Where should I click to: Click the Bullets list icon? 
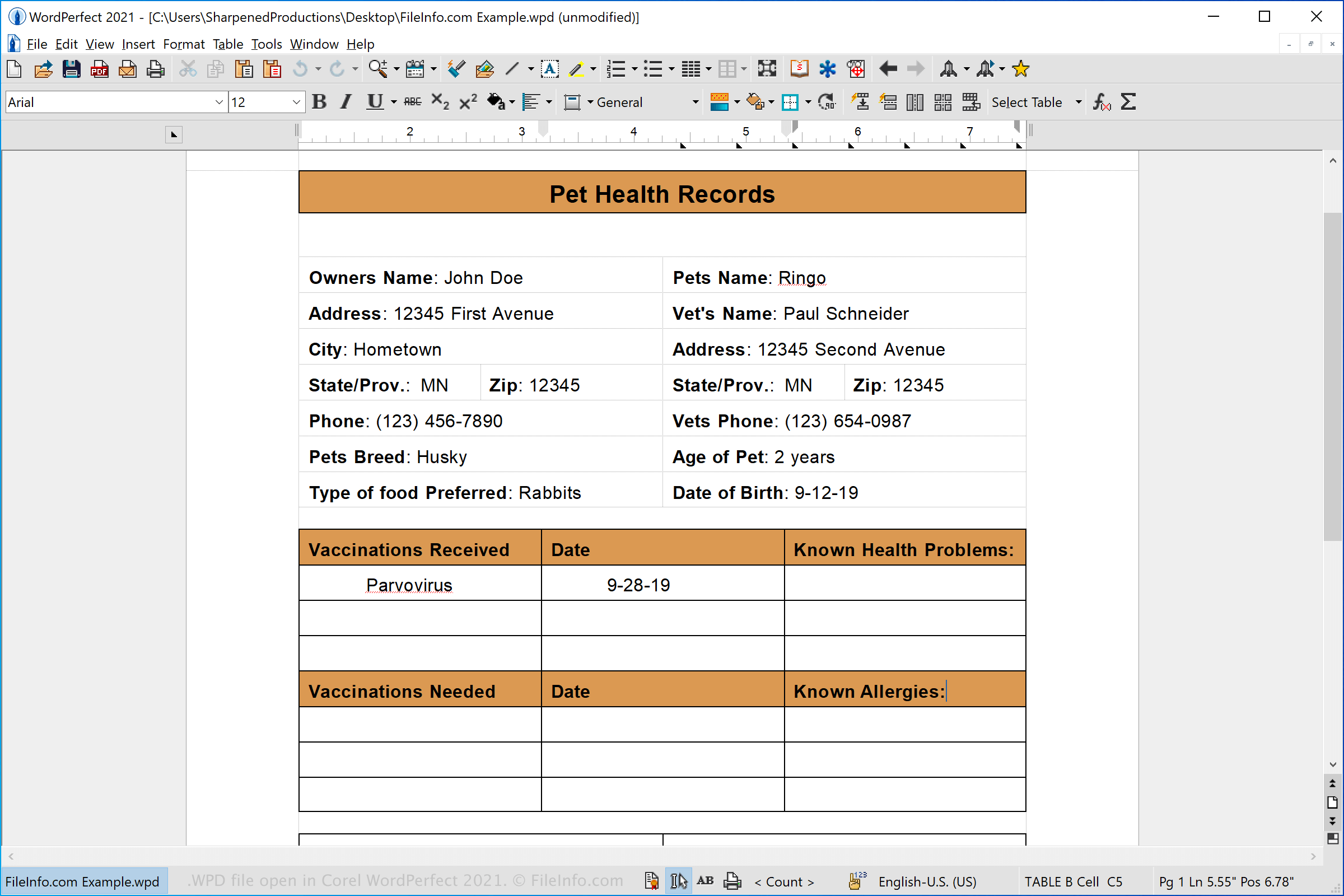coord(654,68)
